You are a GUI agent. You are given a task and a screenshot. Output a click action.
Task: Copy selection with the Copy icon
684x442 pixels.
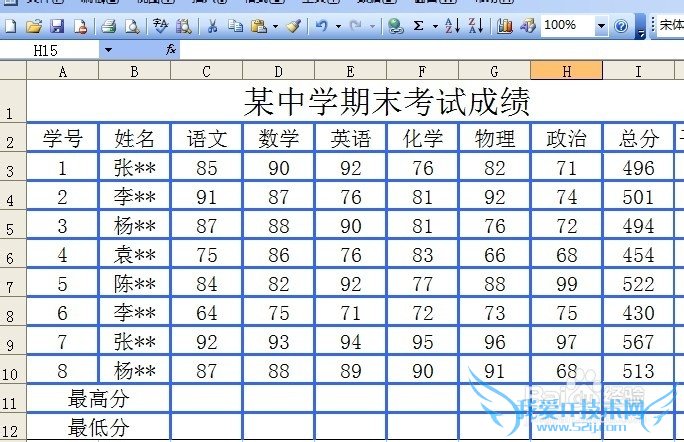coord(236,26)
